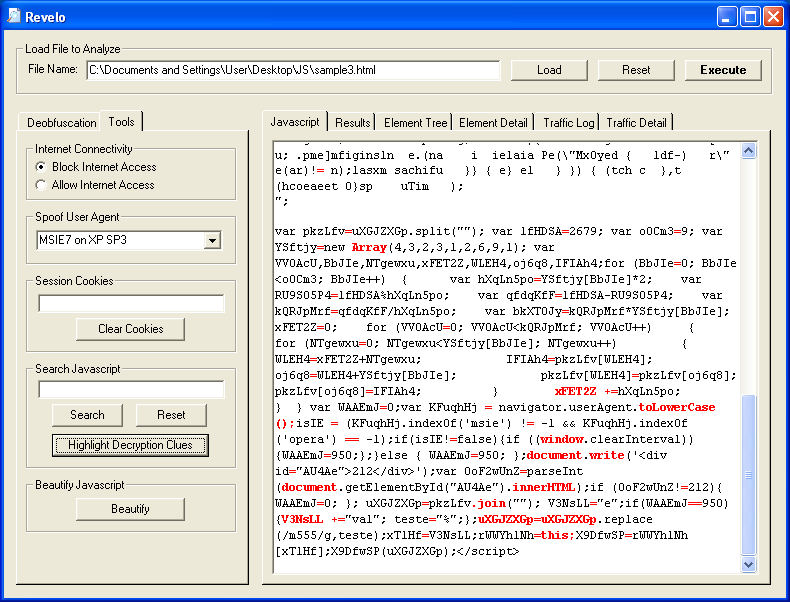Open the Traffic Detail tab
Viewport: 790px width, 602px height.
point(636,123)
